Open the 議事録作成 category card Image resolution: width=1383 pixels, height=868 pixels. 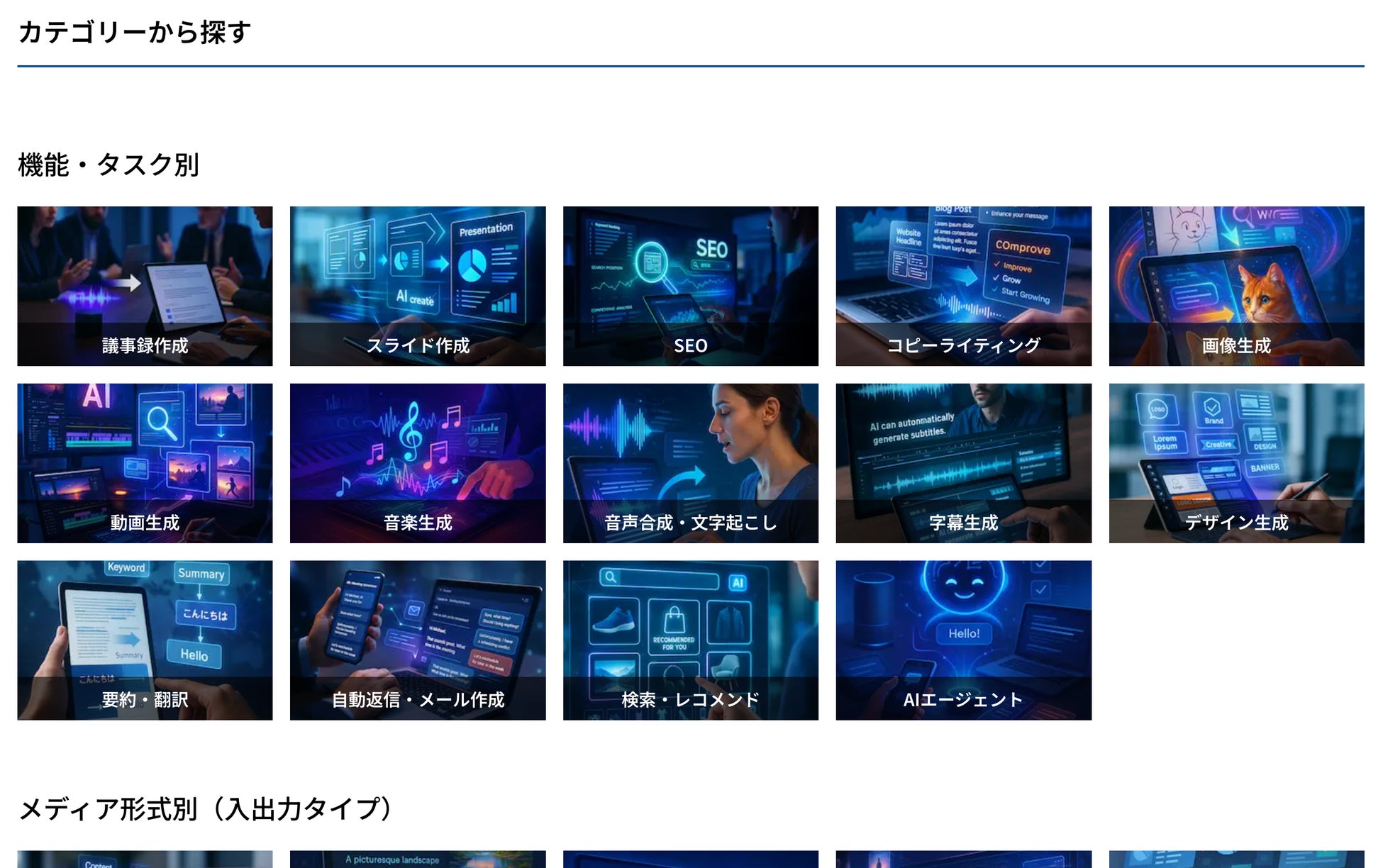(x=145, y=277)
